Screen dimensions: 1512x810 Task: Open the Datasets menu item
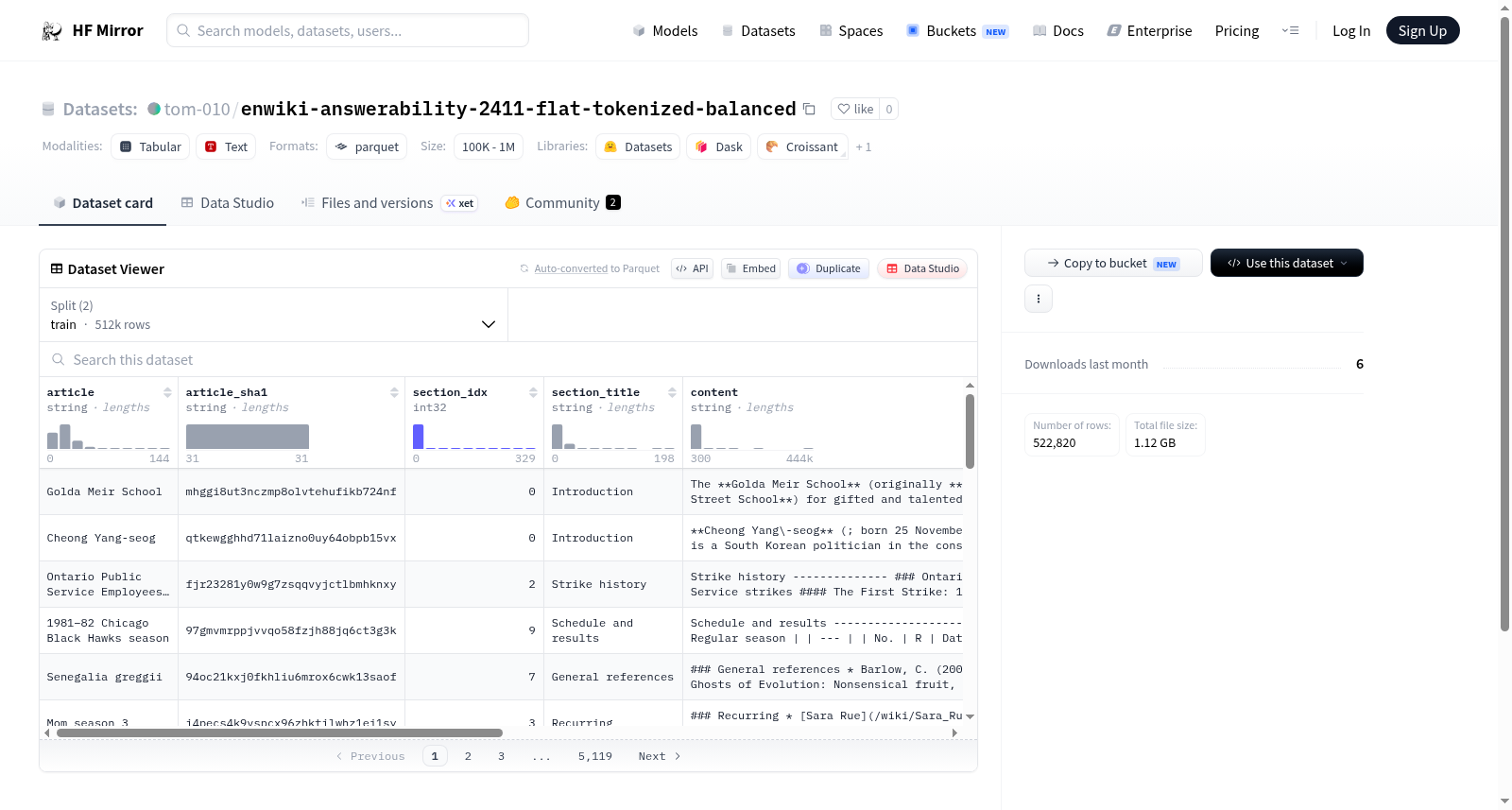pos(759,31)
